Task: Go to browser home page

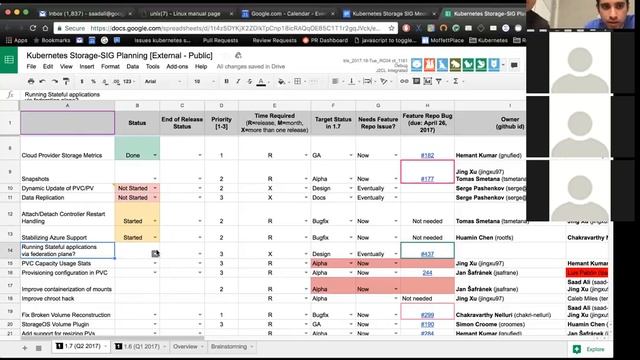Action: click(x=45, y=28)
